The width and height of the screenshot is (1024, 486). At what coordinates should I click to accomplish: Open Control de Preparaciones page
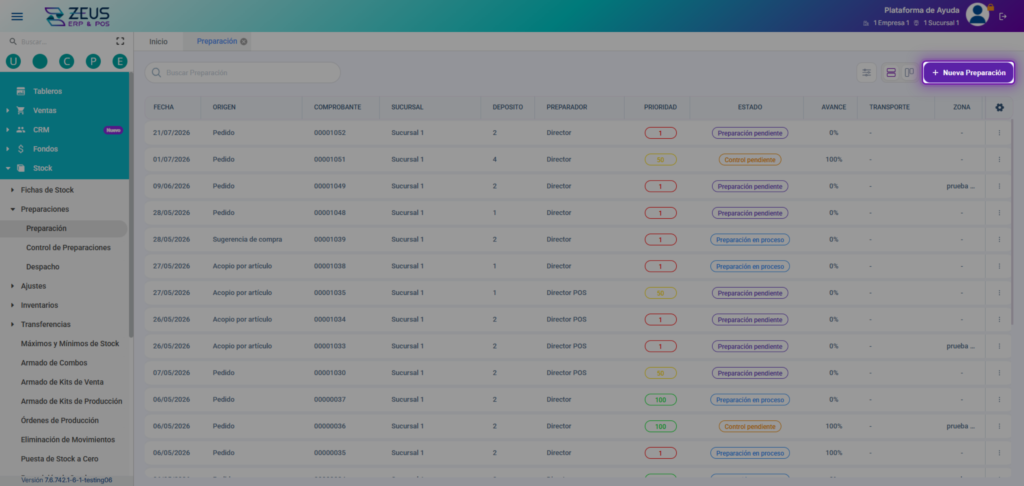(x=68, y=248)
